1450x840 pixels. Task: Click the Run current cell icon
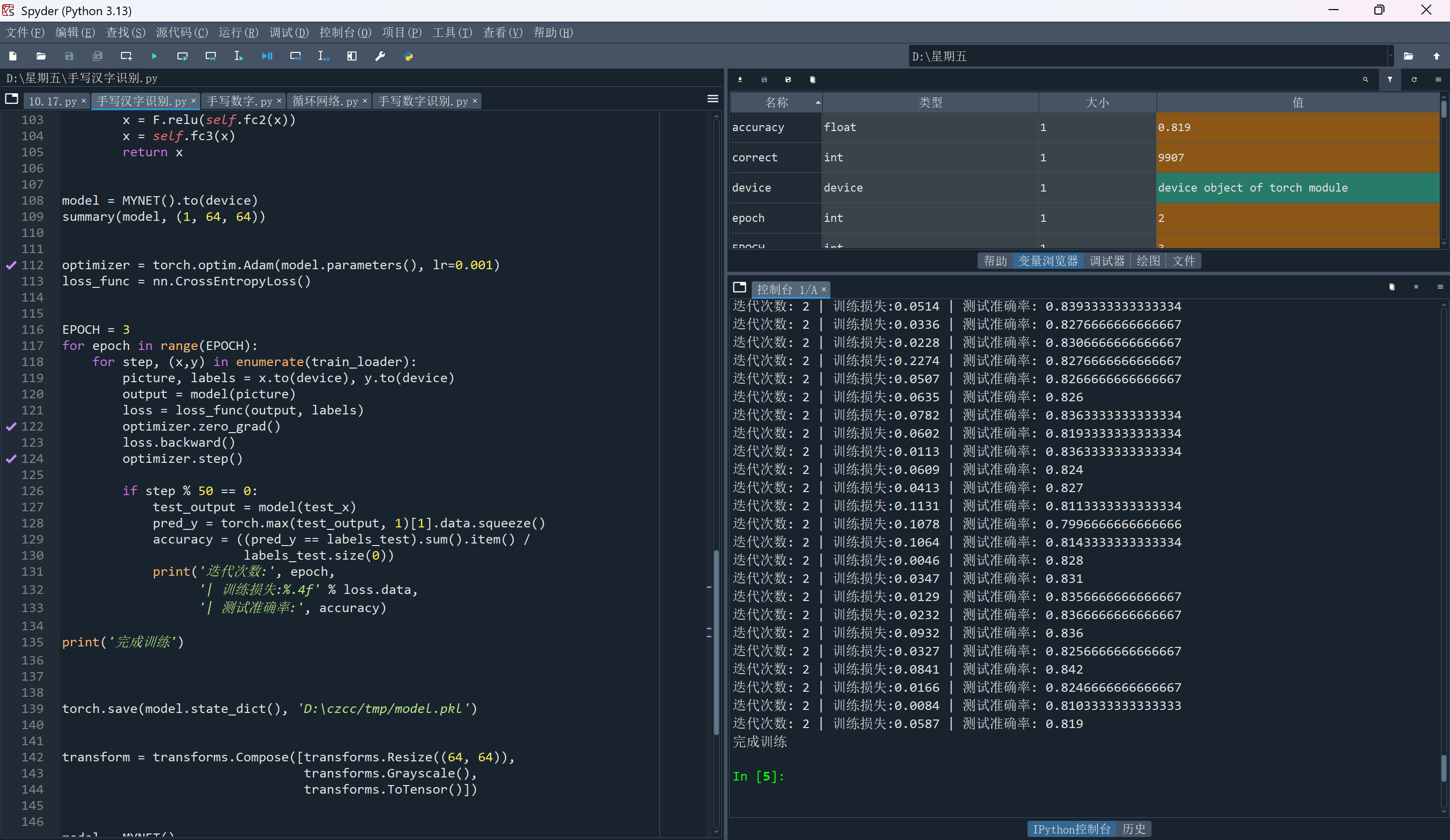coord(183,56)
